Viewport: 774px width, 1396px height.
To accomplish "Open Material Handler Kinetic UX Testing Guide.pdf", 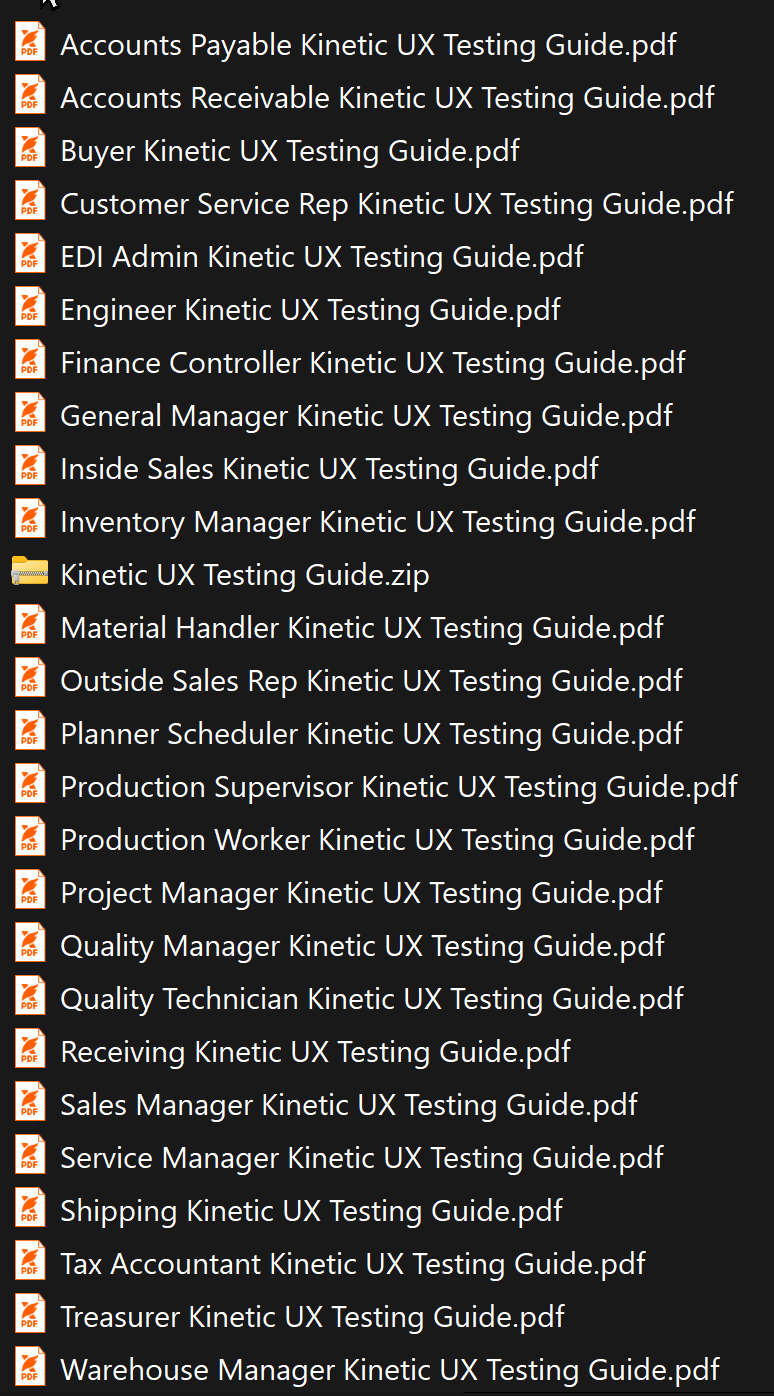I will tap(361, 627).
